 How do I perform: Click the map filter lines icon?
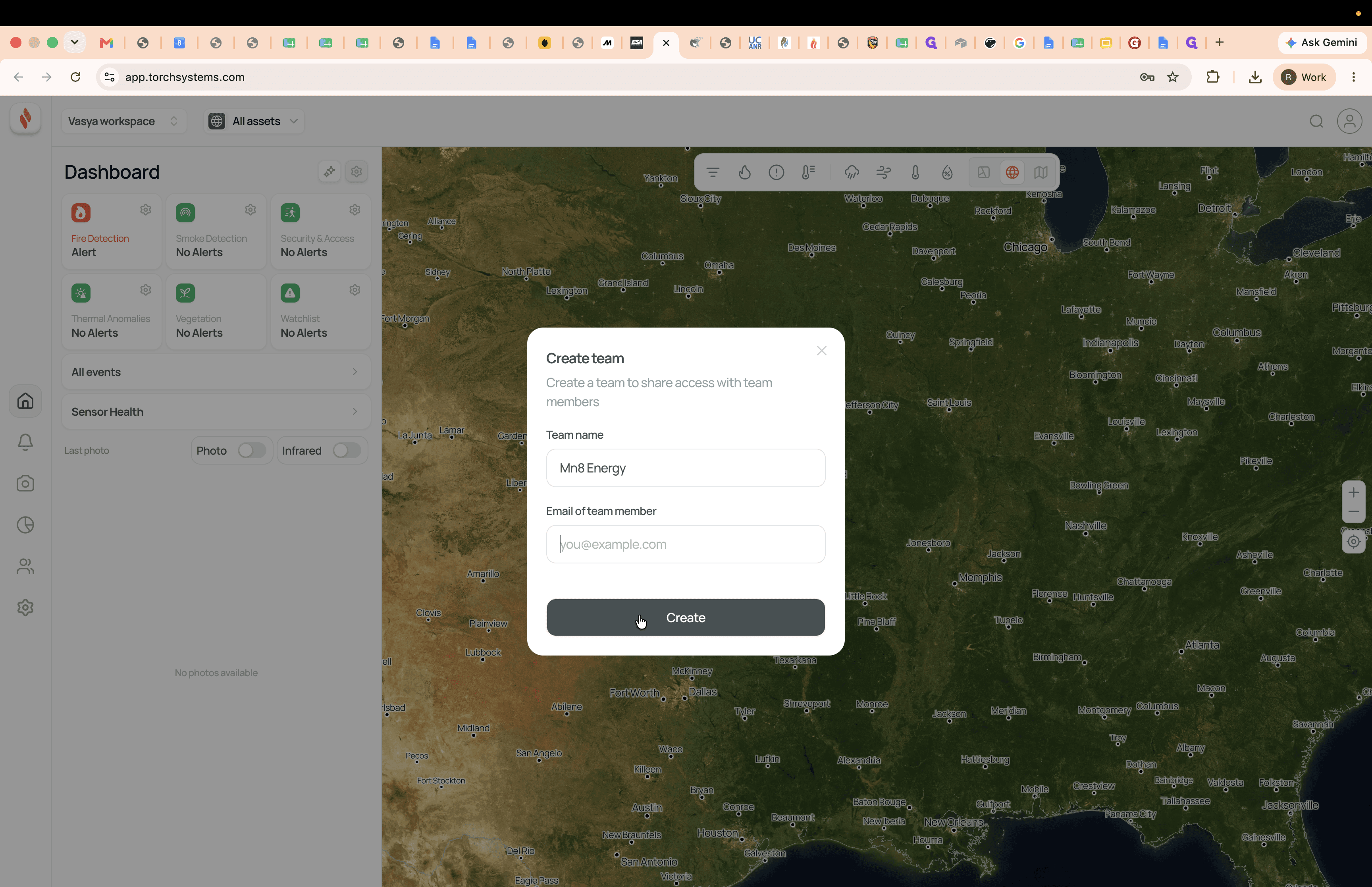point(713,172)
